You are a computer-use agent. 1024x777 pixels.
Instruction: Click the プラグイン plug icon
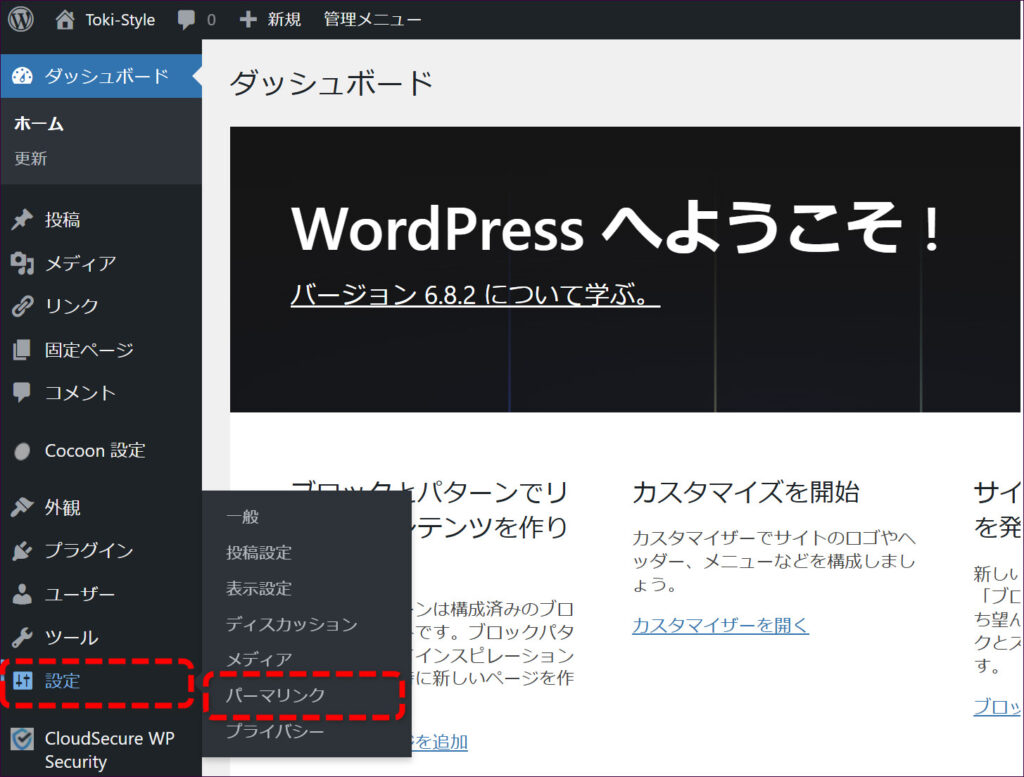pyautogui.click(x=22, y=551)
